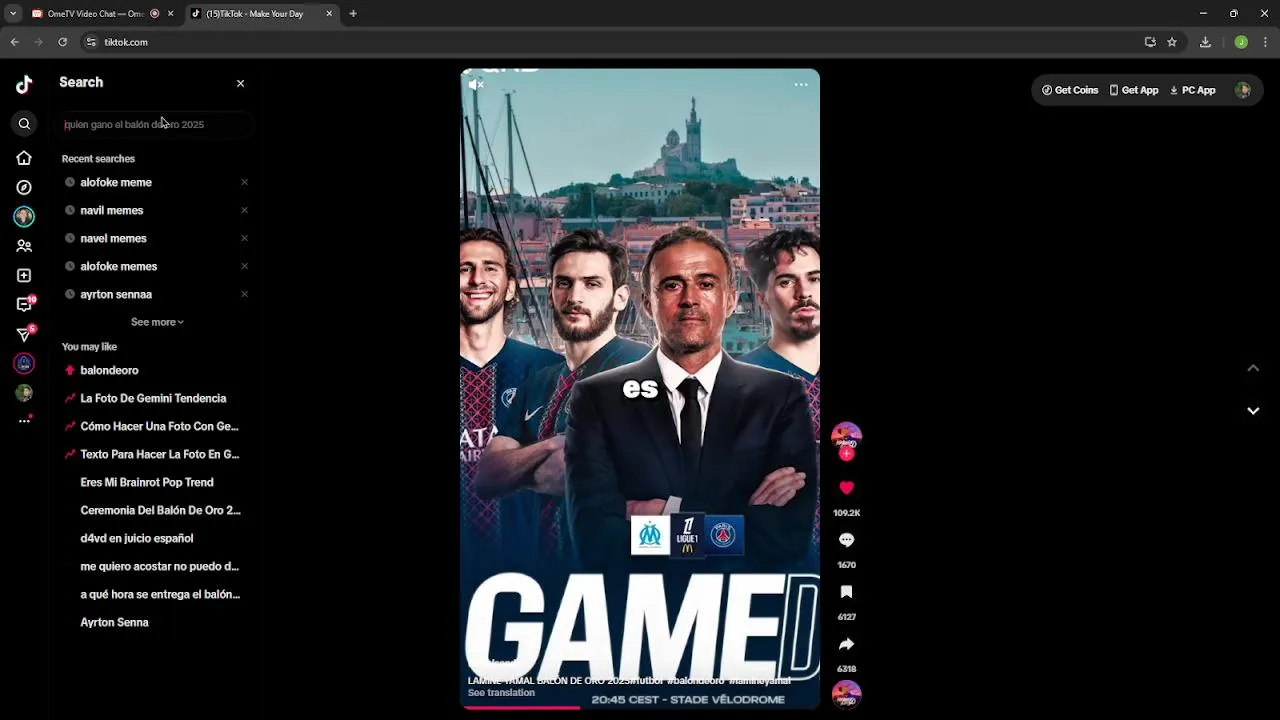This screenshot has height=720, width=1280.
Task: Go to next video with down arrow
Action: (x=1253, y=411)
